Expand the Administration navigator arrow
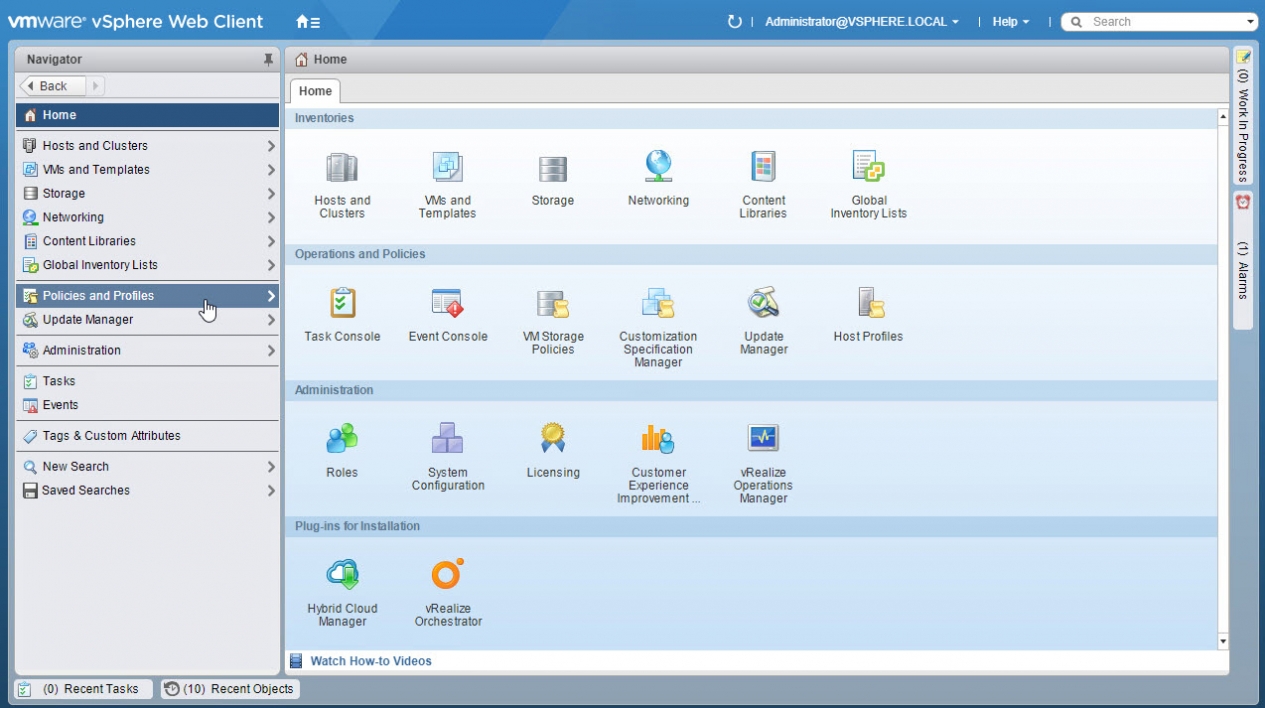Image resolution: width=1265 pixels, height=708 pixels. point(271,351)
